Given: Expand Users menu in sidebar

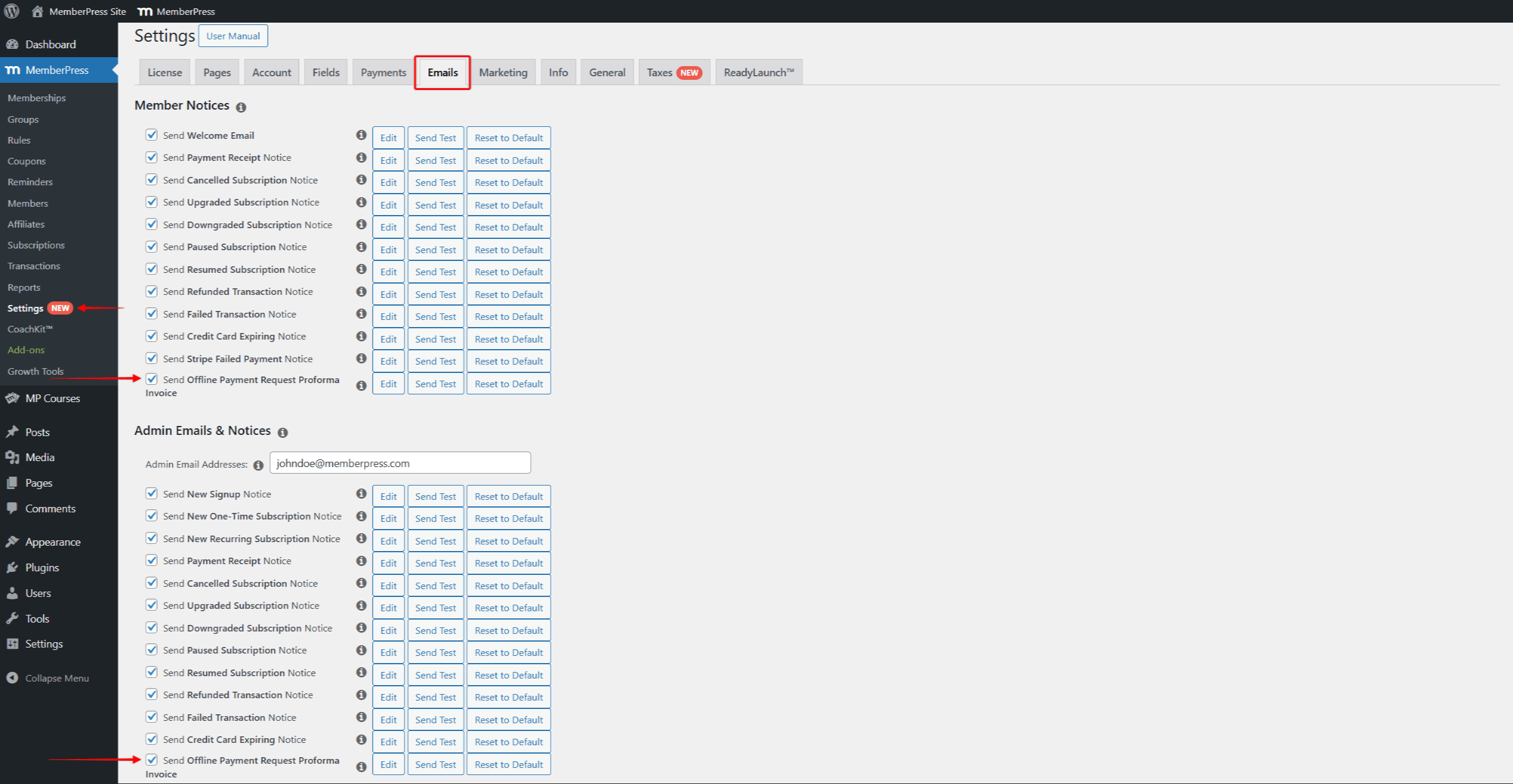Looking at the screenshot, I should [38, 593].
